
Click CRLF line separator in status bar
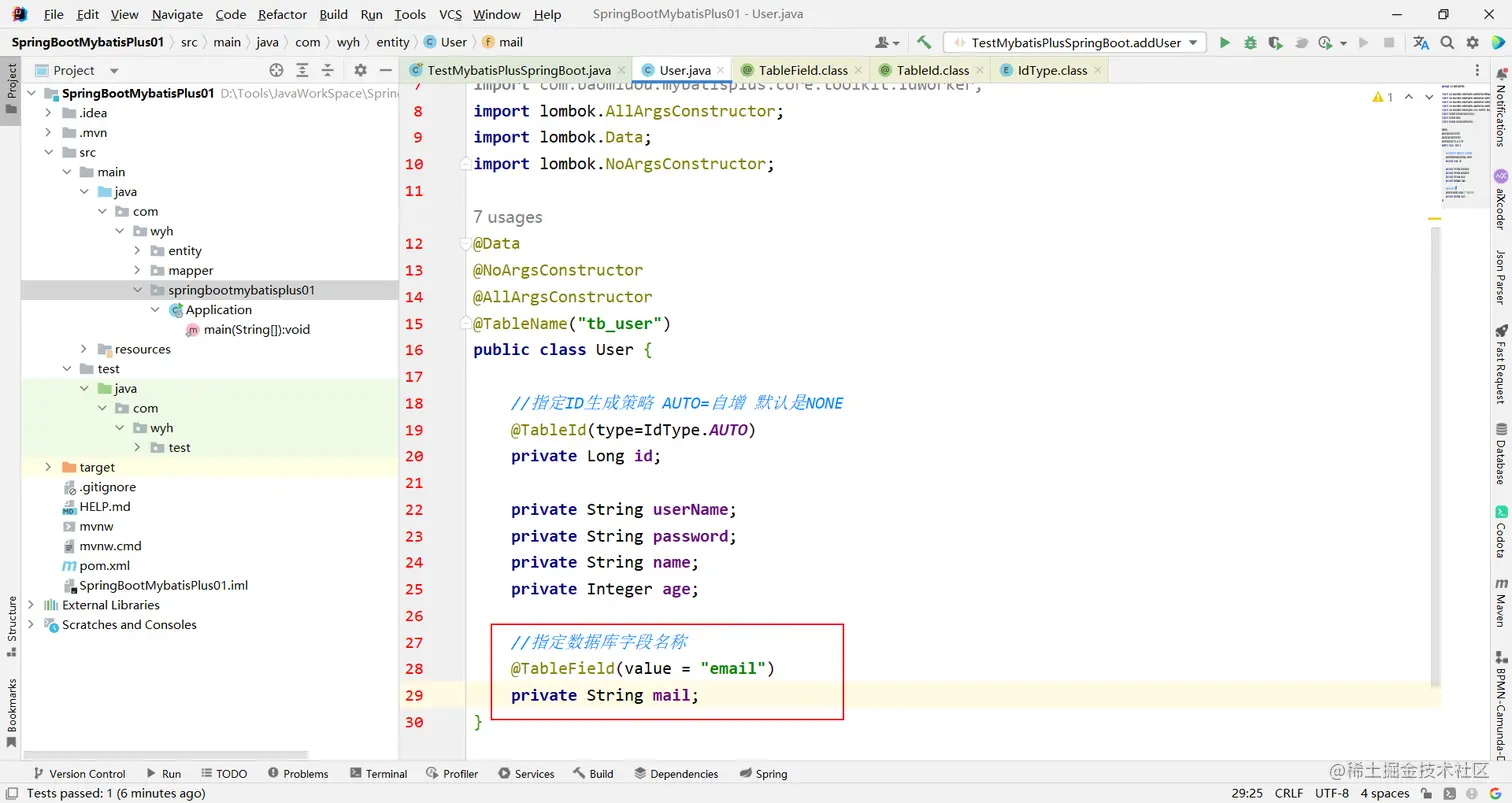click(x=1288, y=793)
